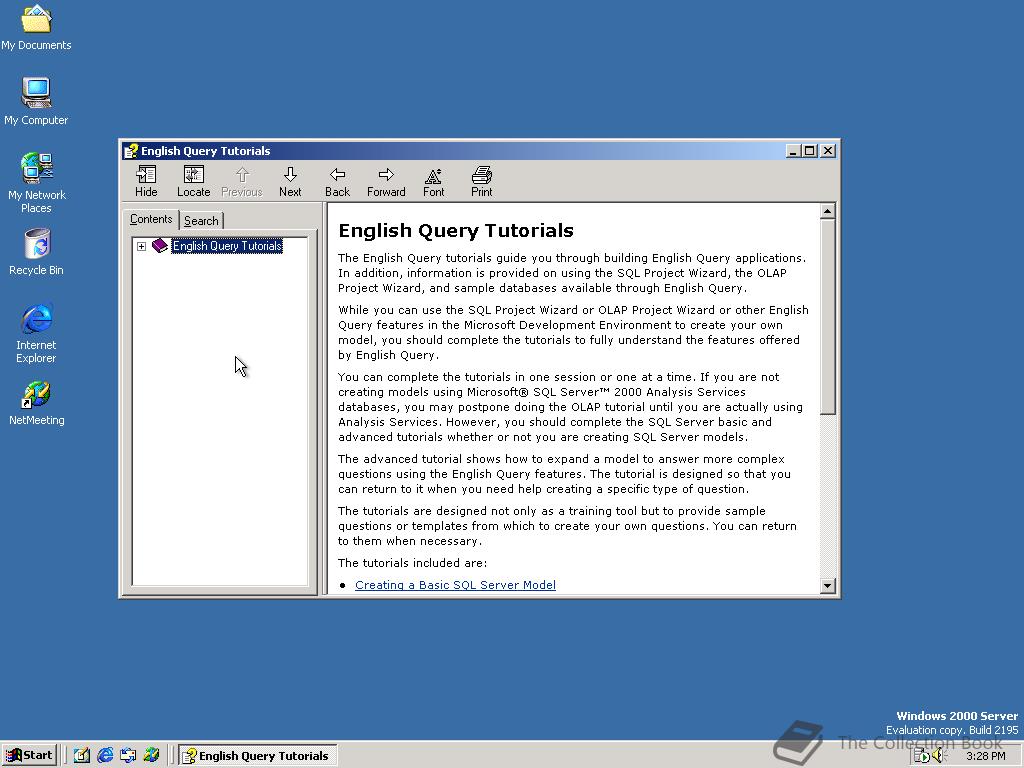Hide the navigation pane with Hide button
Screen dimensions: 1024x768
[146, 182]
